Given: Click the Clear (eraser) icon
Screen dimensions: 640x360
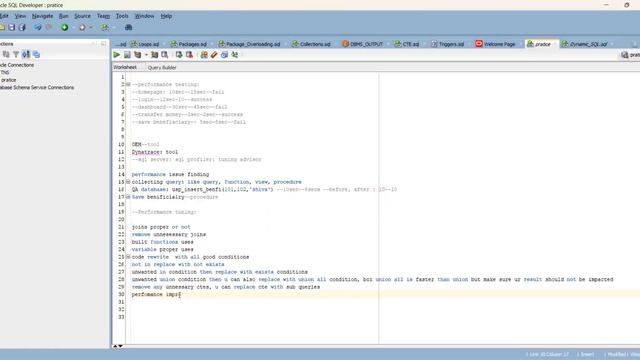Looking at the screenshot, I should click(x=214, y=55).
